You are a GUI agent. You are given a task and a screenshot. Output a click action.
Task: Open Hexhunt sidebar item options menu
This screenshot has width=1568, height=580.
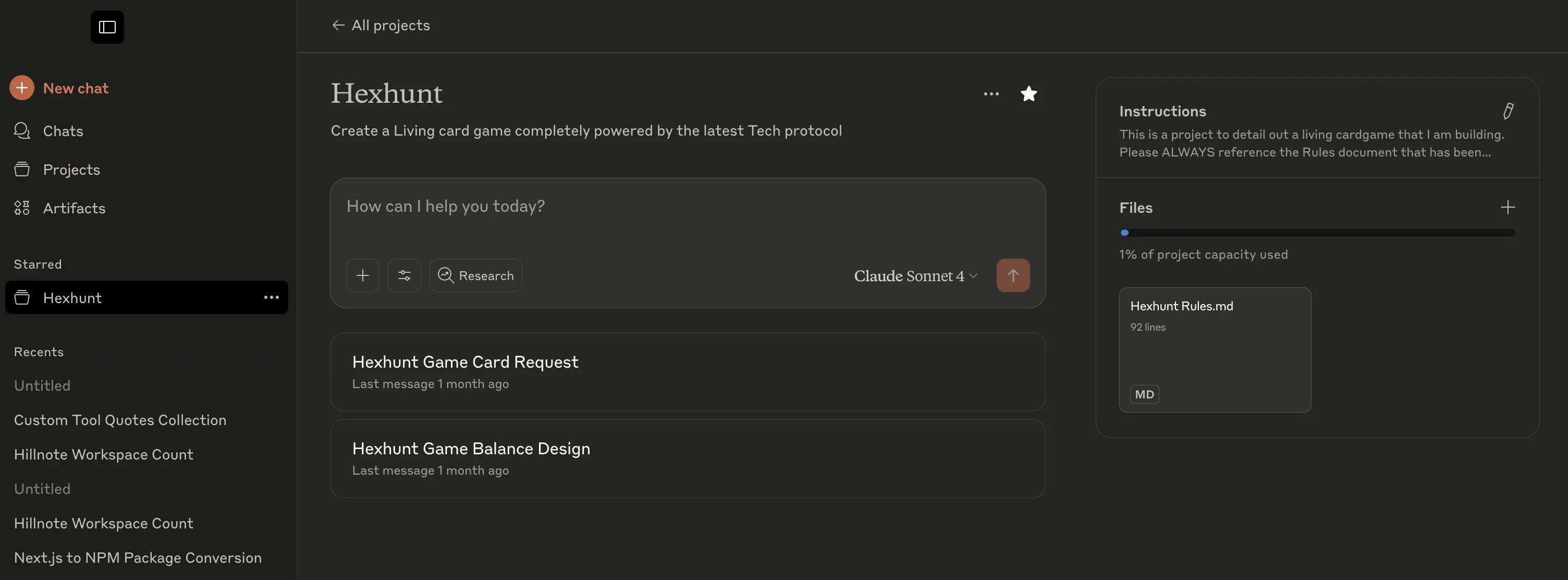point(272,297)
